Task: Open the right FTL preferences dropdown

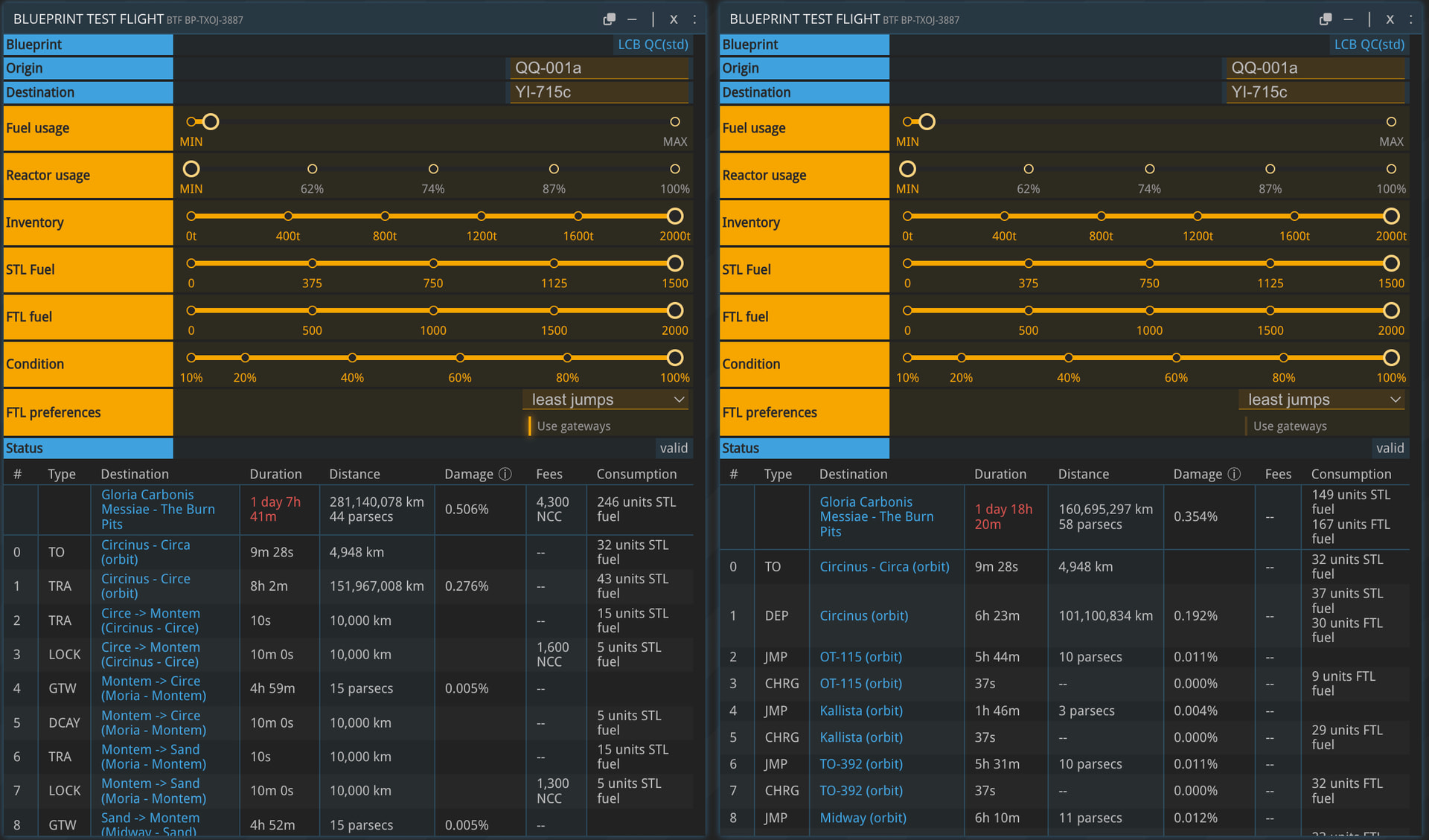Action: pos(1323,400)
